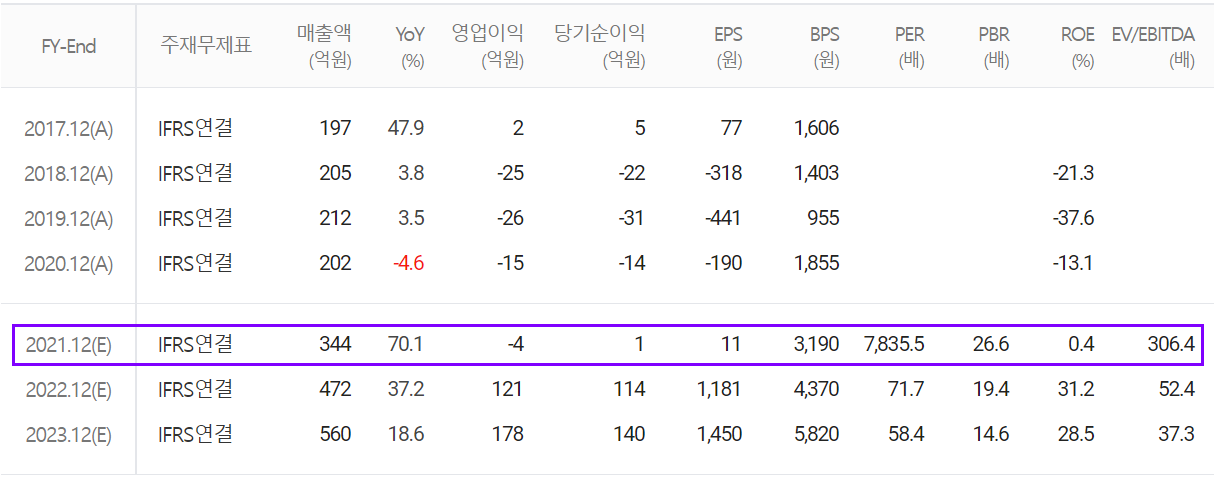Select the 2019 EPS value -441
The height and width of the screenshot is (480, 1214).
(x=723, y=218)
